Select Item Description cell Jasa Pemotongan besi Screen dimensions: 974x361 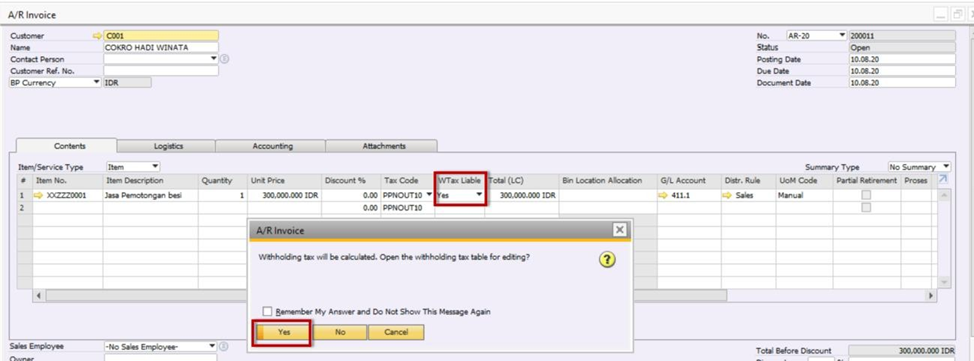click(x=150, y=195)
